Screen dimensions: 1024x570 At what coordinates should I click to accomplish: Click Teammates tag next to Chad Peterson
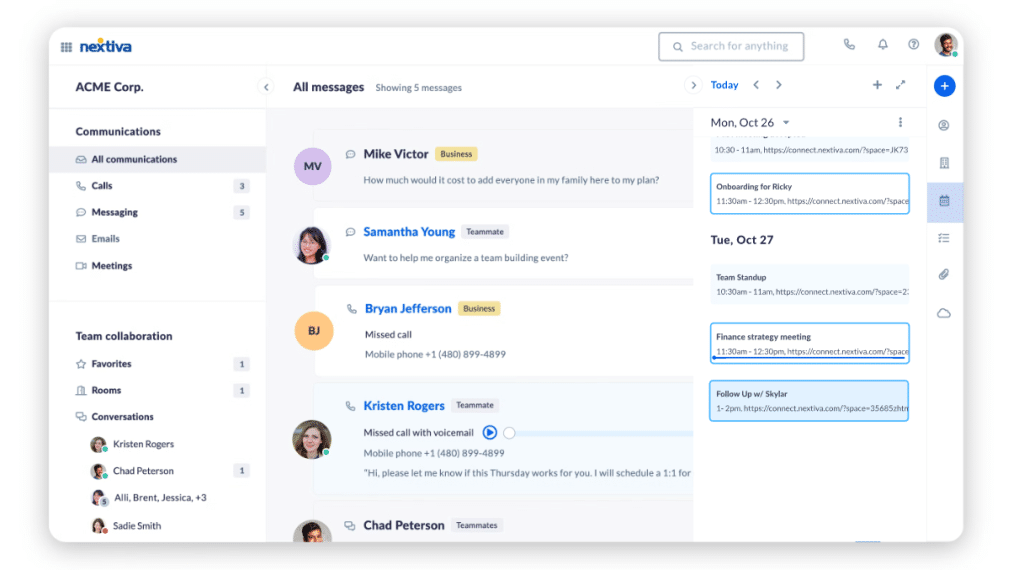(x=477, y=526)
